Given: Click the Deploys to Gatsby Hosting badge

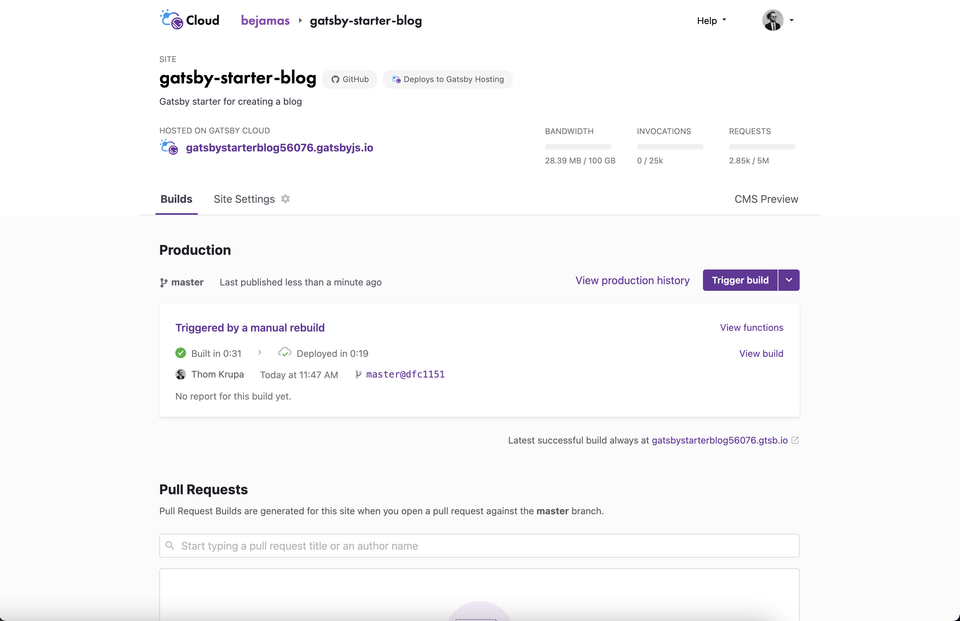Looking at the screenshot, I should pyautogui.click(x=448, y=79).
